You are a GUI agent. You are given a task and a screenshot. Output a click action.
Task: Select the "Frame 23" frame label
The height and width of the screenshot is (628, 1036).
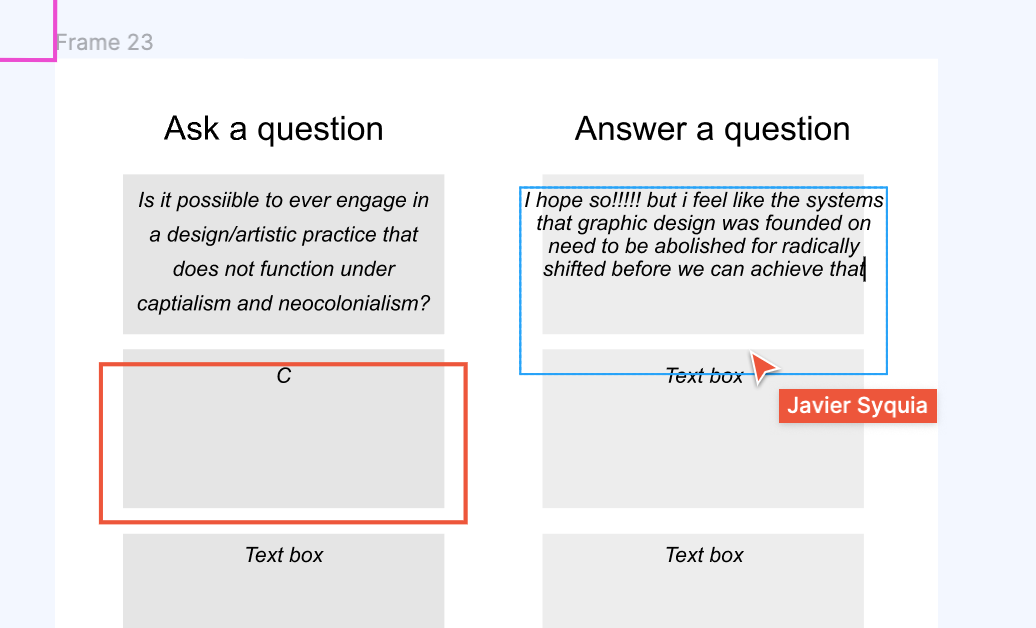[105, 42]
